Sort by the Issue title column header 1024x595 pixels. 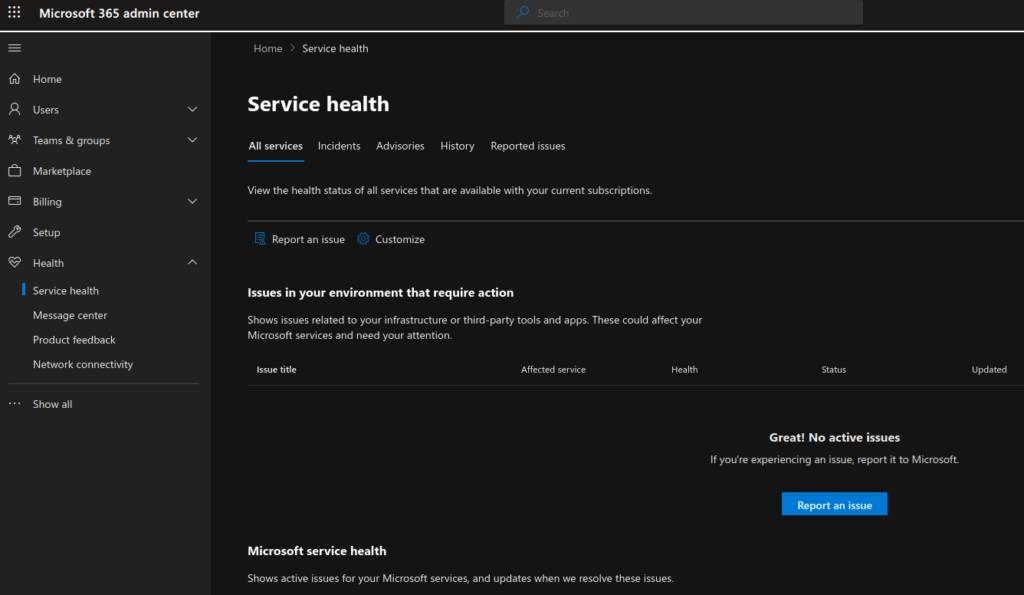point(276,370)
